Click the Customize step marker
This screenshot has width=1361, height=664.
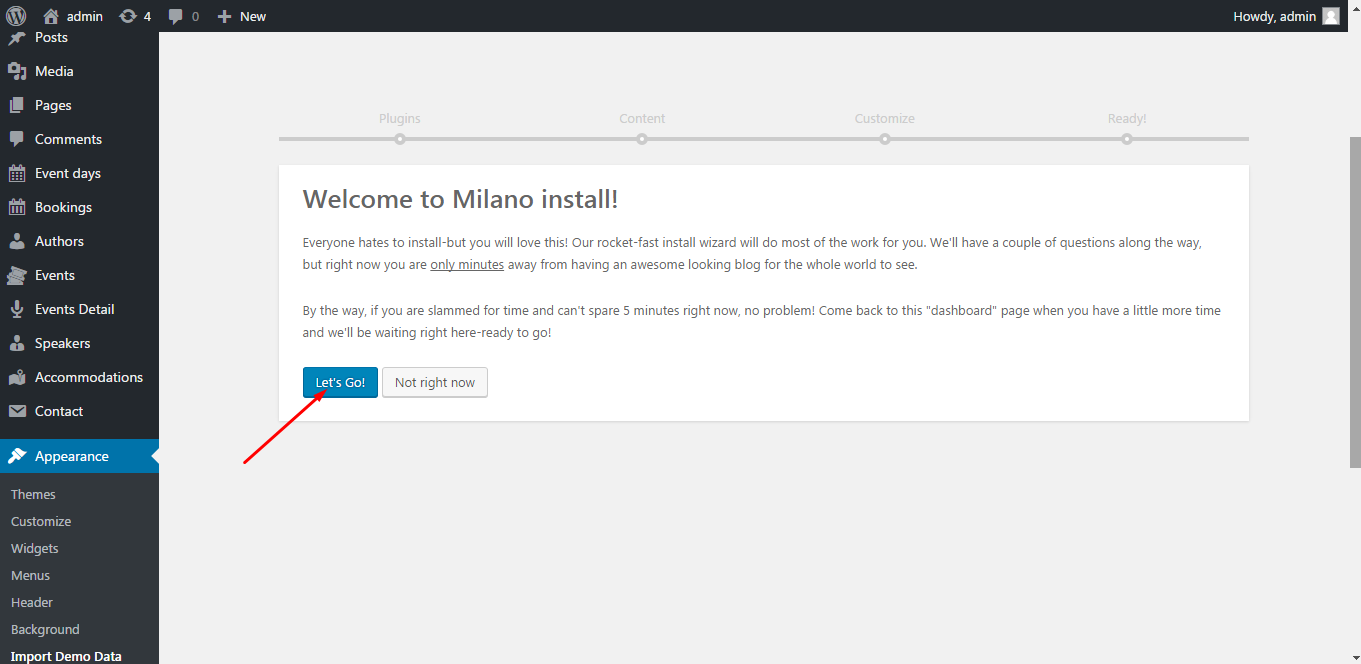tap(885, 139)
